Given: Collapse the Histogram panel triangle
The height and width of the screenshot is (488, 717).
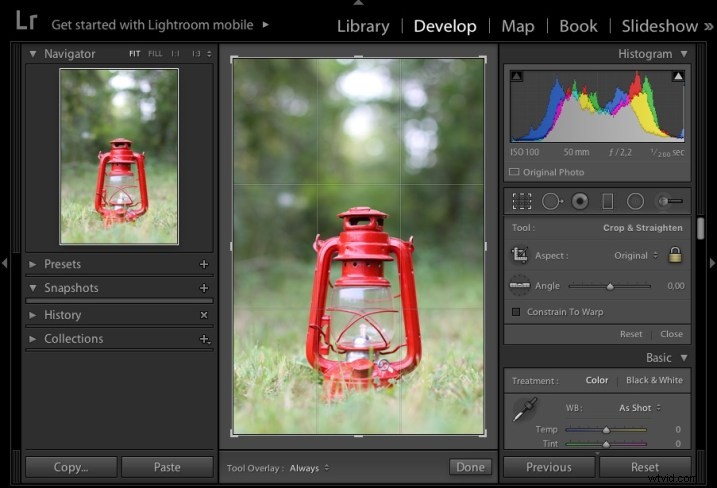Looking at the screenshot, I should (x=684, y=54).
